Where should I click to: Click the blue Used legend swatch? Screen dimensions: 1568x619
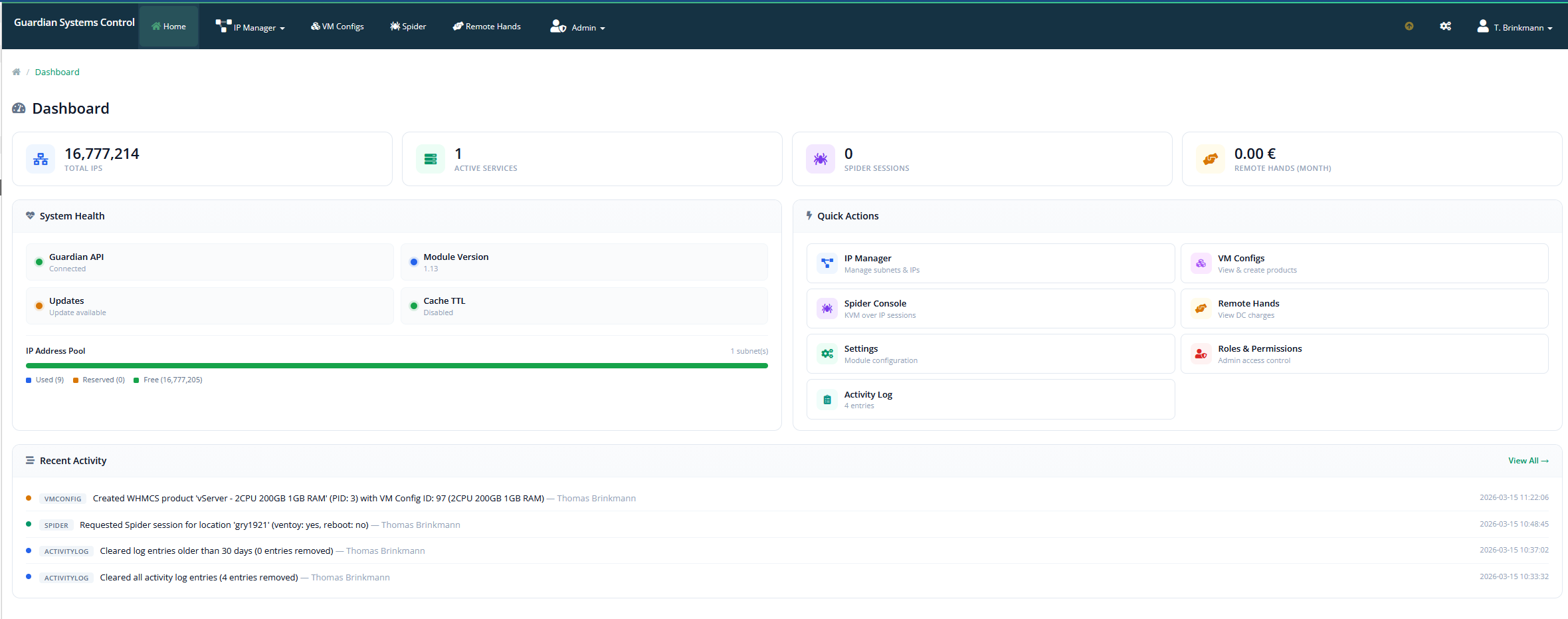click(29, 380)
